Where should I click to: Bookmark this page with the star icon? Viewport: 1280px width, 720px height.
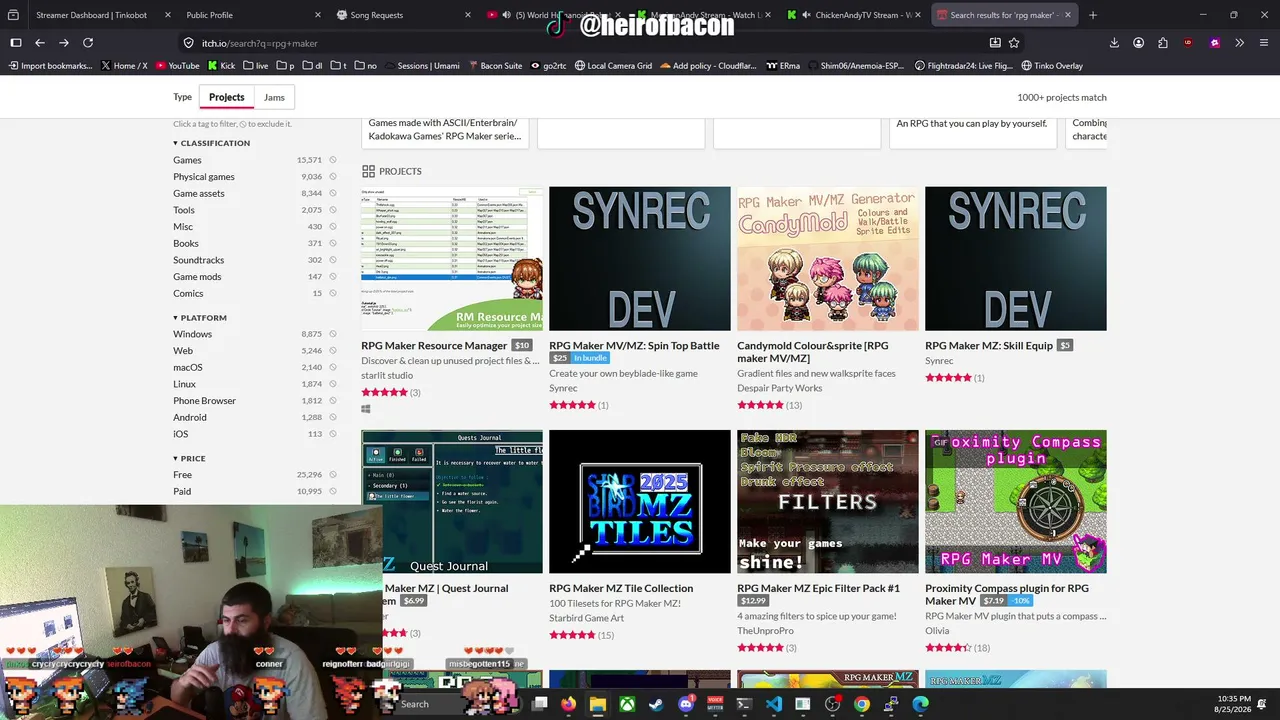[x=1014, y=43]
